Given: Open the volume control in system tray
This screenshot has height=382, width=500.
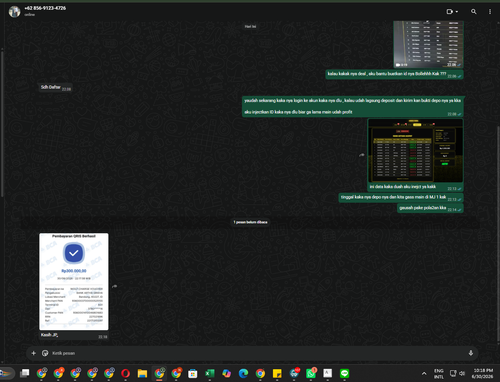Looking at the screenshot, I should click(462, 373).
